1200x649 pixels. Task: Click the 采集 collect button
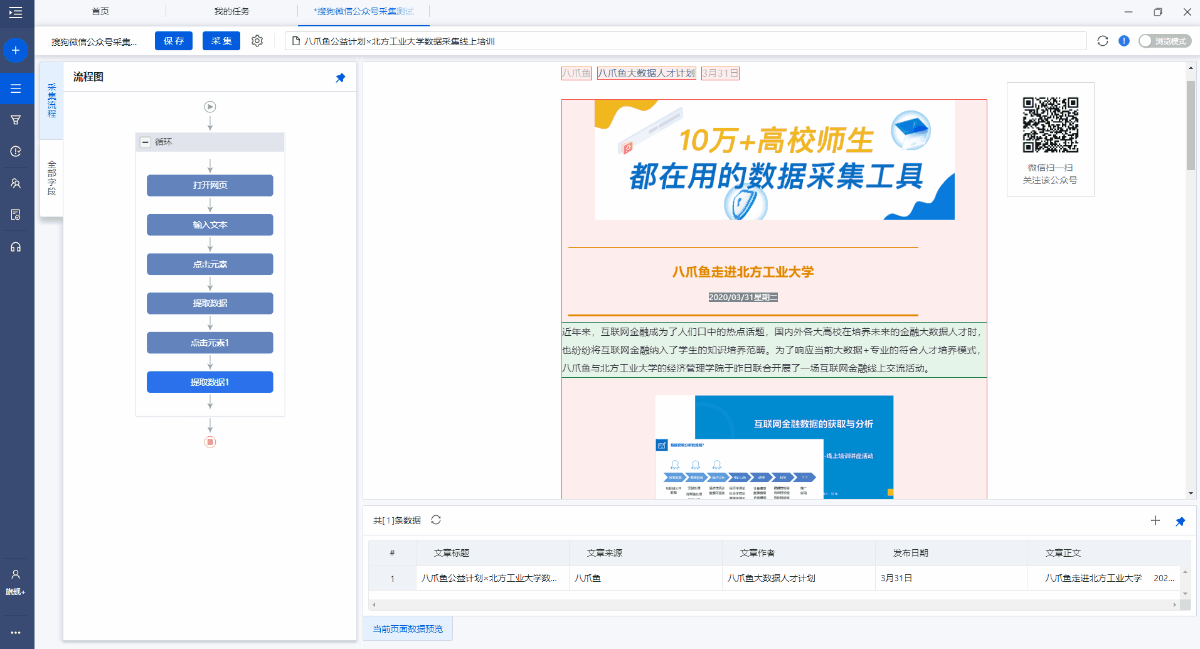221,41
